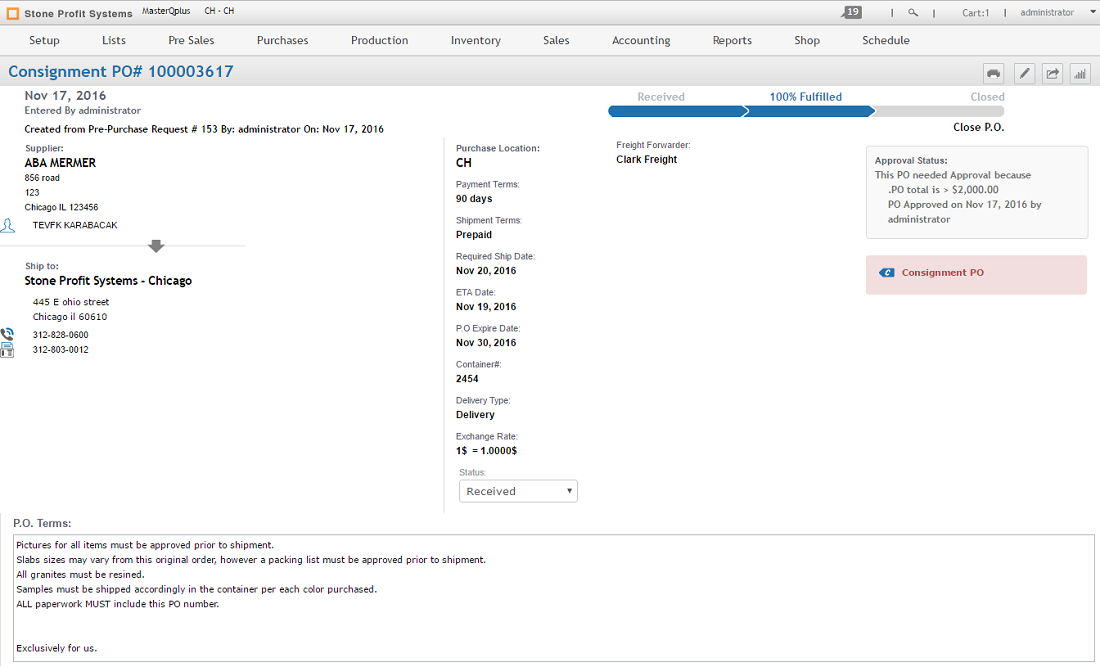Open the Status dropdown showing Received
Viewport: 1100px width, 667px height.
tap(517, 491)
